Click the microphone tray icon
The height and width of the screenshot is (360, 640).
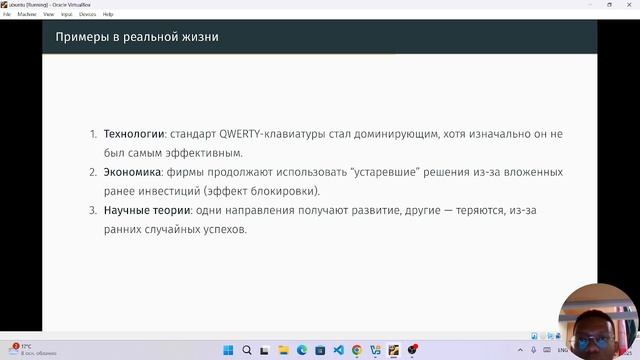click(x=533, y=350)
